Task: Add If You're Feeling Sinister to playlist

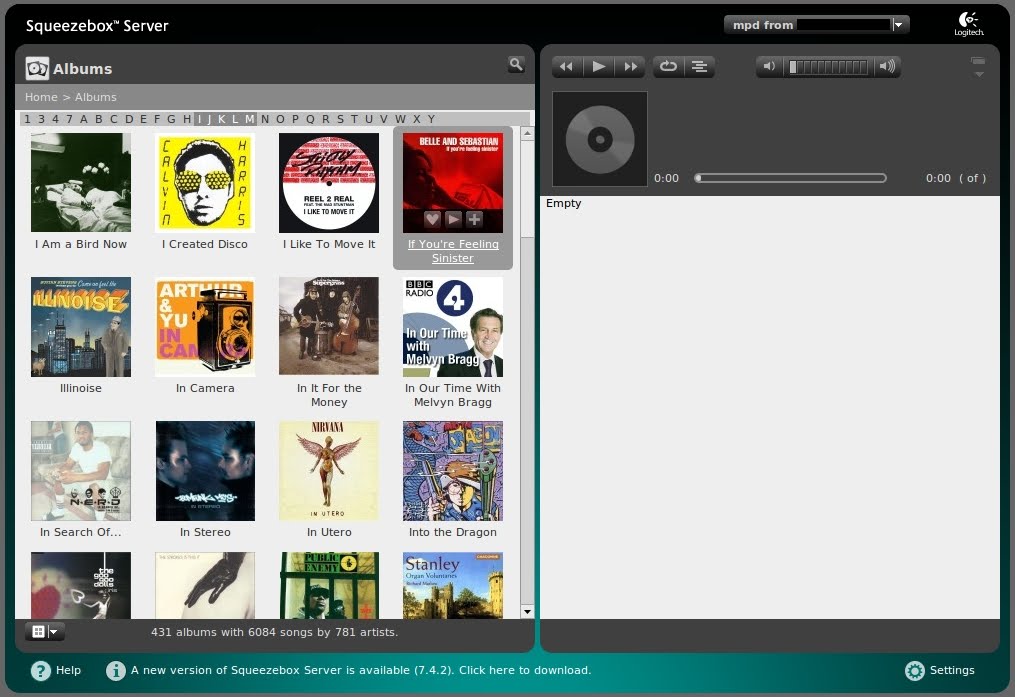Action: [x=474, y=219]
